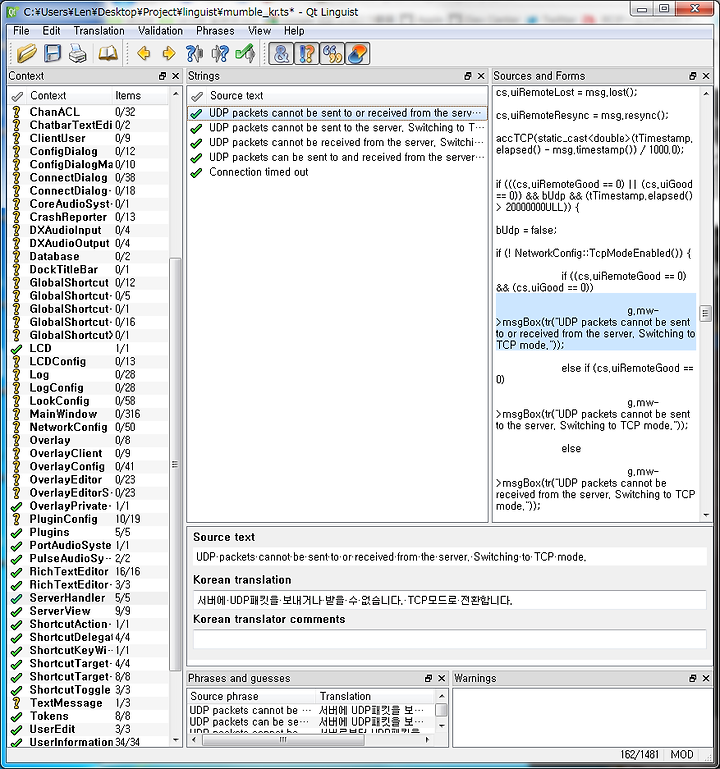Viewport: 720px width, 769px height.
Task: Toggle checkmark of 'cannot be sent to the server' string
Action: coord(197,128)
